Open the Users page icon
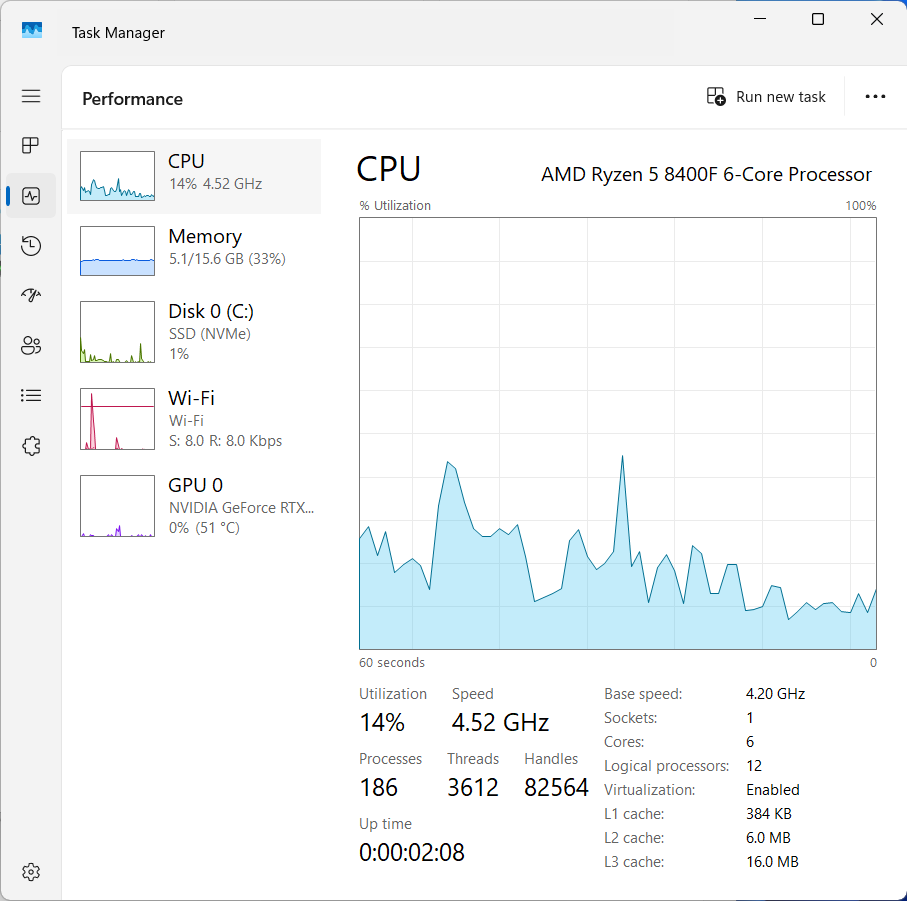907x901 pixels. point(31,346)
